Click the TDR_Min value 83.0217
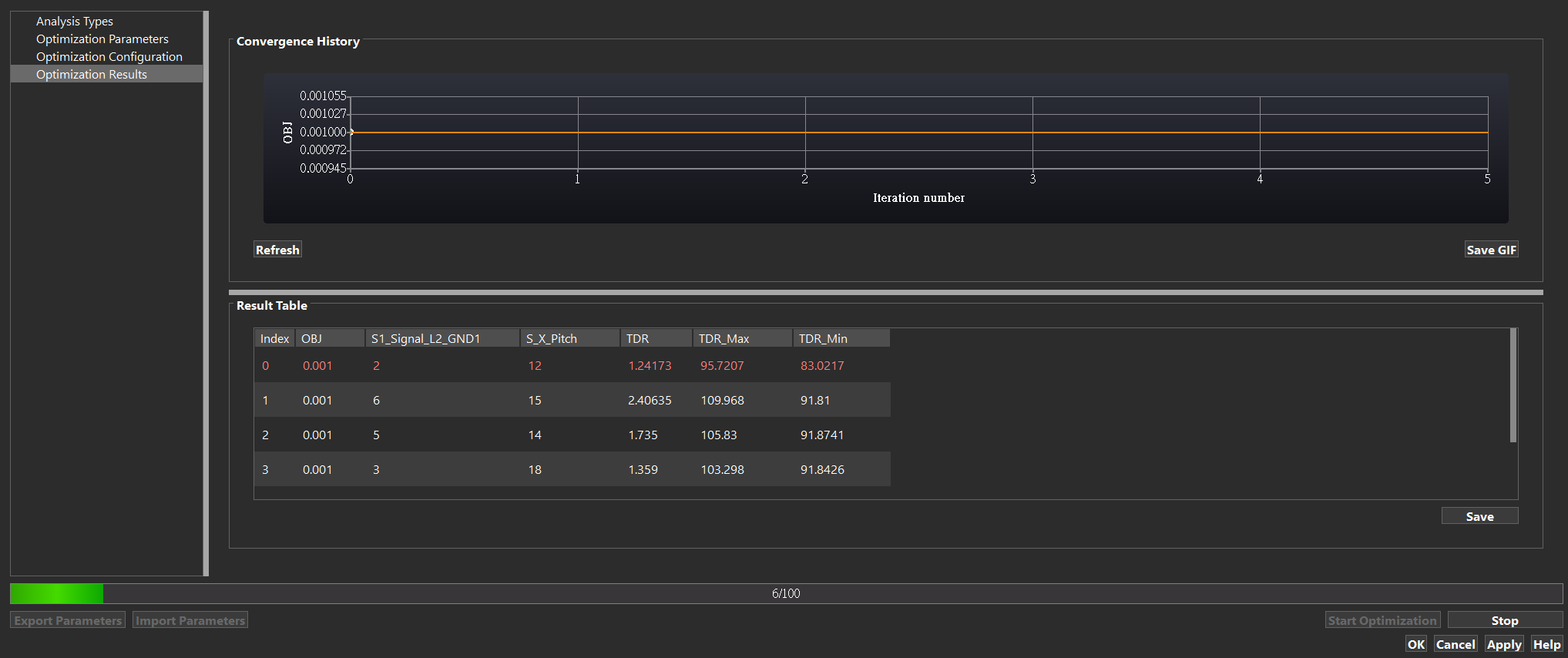 (822, 366)
